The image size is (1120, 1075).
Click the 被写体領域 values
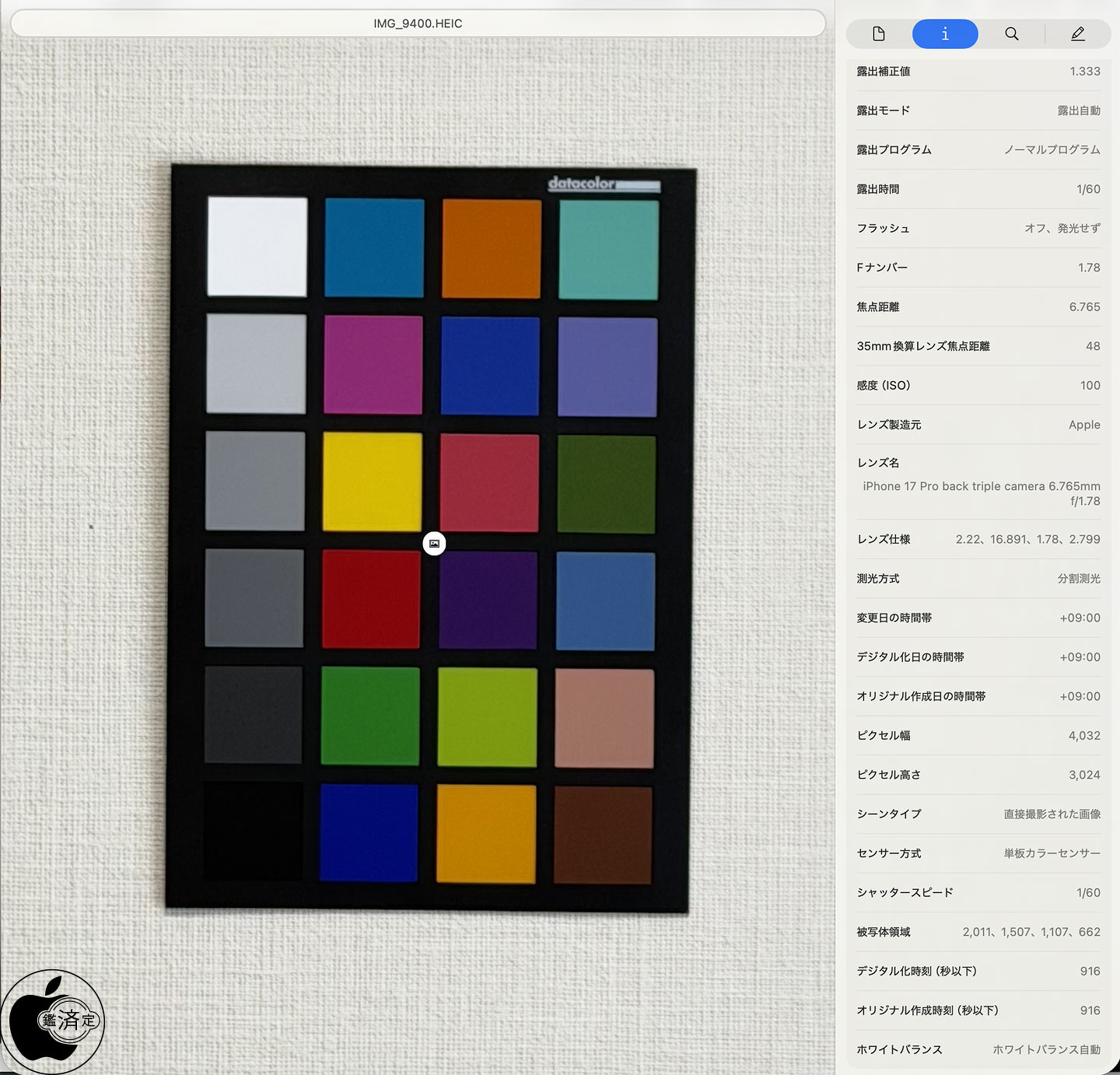1031,932
